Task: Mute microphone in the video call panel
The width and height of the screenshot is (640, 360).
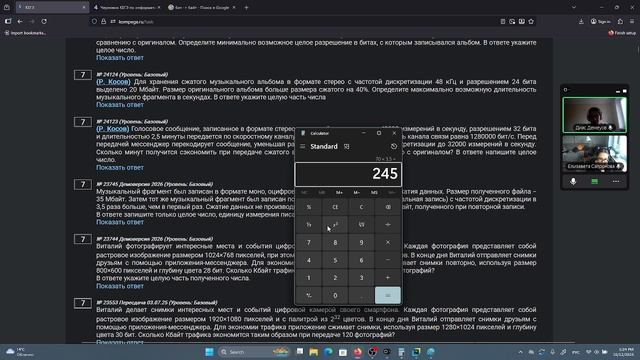Action: coord(573,181)
